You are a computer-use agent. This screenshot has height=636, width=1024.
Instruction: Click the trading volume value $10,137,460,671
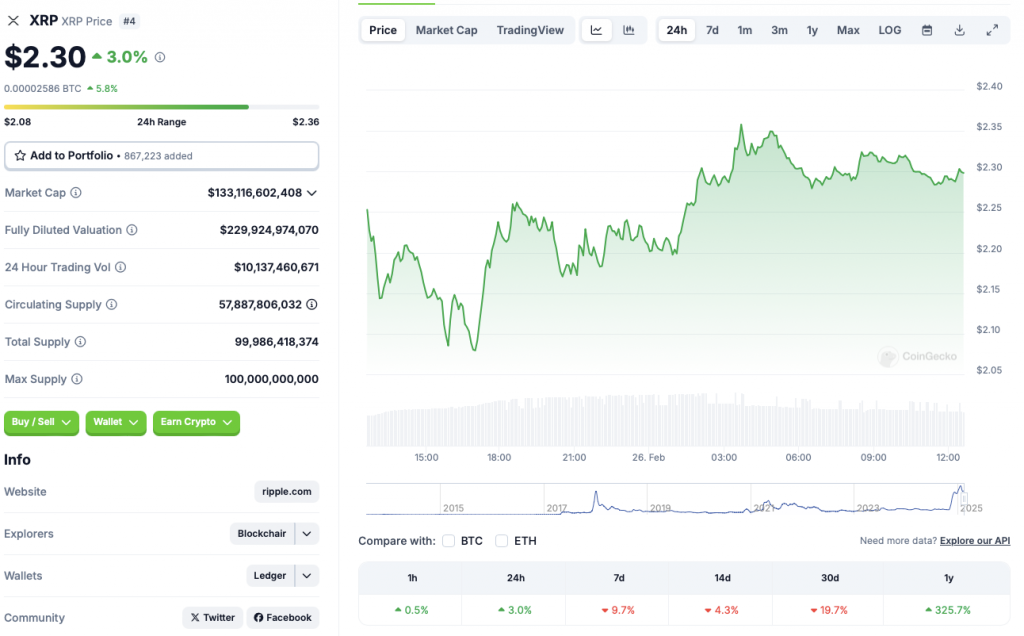[x=276, y=267]
